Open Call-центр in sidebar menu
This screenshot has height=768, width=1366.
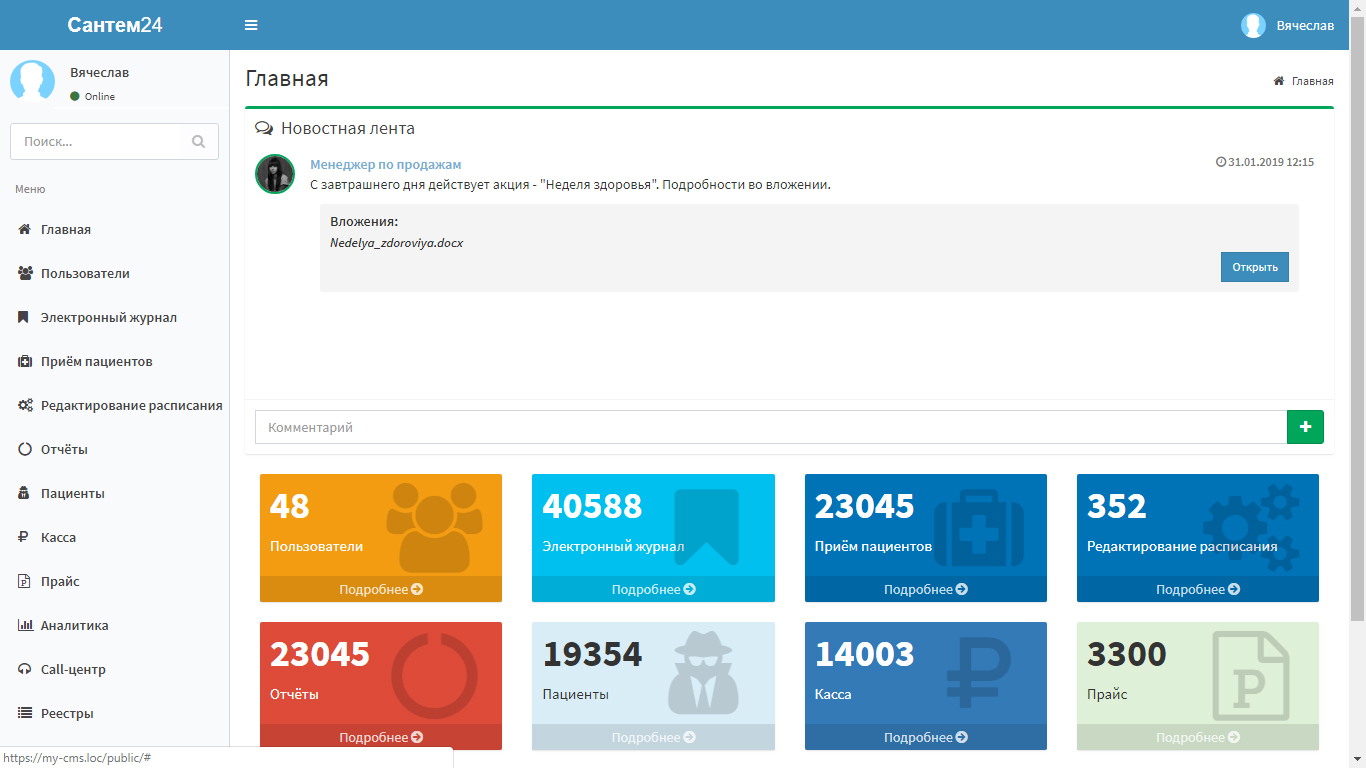pyautogui.click(x=115, y=669)
